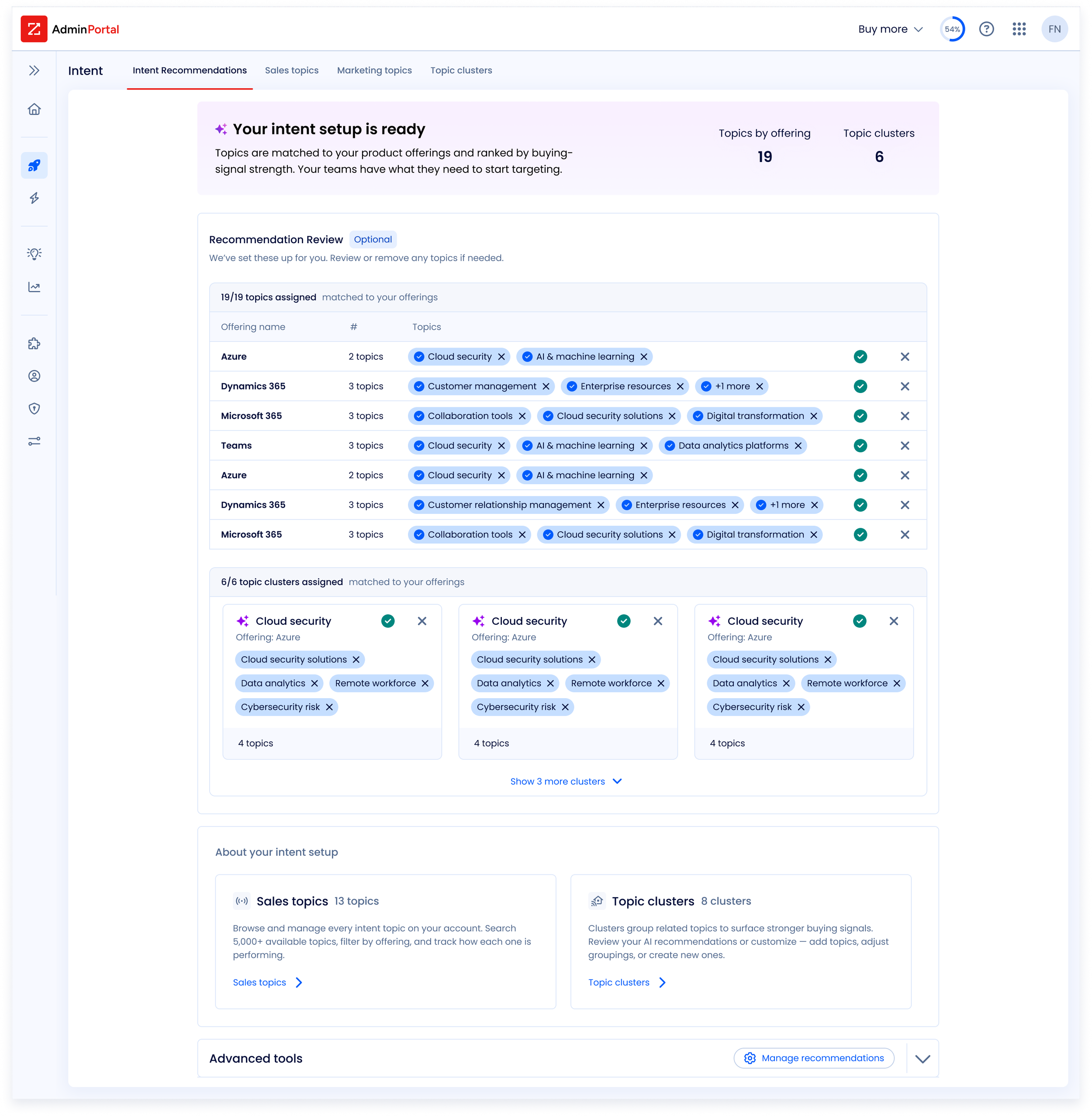The width and height of the screenshot is (1092, 1116).
Task: Remove the Data analytics platforms topic chip
Action: 798,446
